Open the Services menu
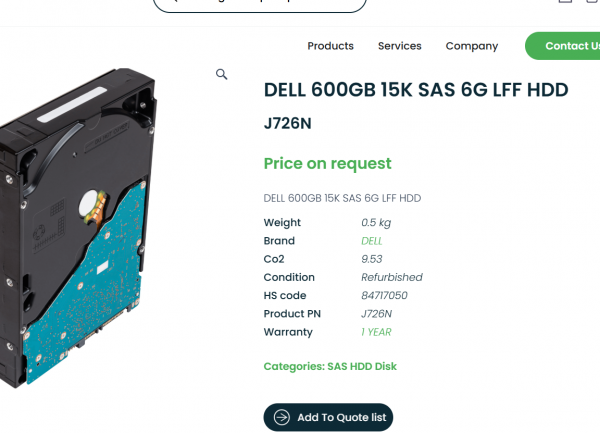This screenshot has width=600, height=433. pos(399,46)
